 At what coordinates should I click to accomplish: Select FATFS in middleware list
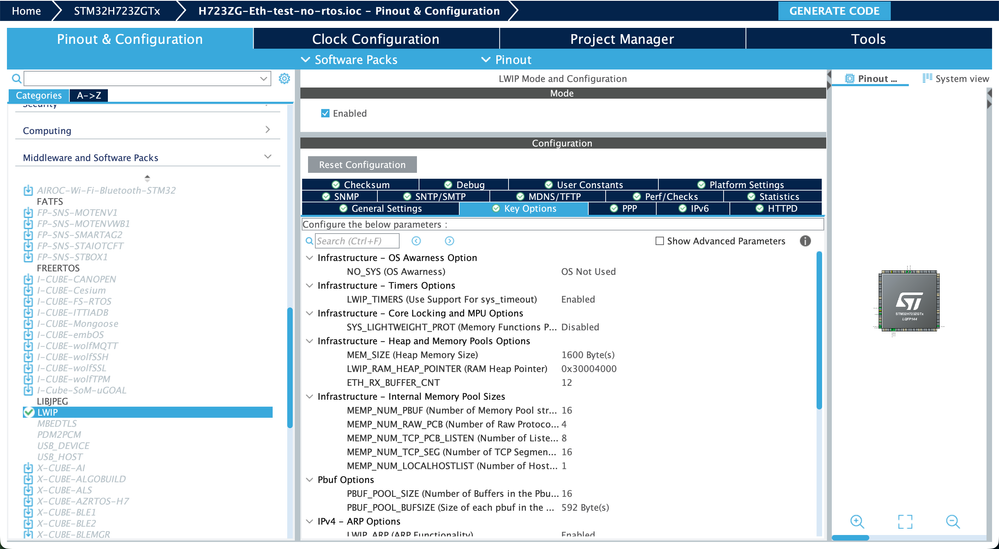(x=50, y=201)
